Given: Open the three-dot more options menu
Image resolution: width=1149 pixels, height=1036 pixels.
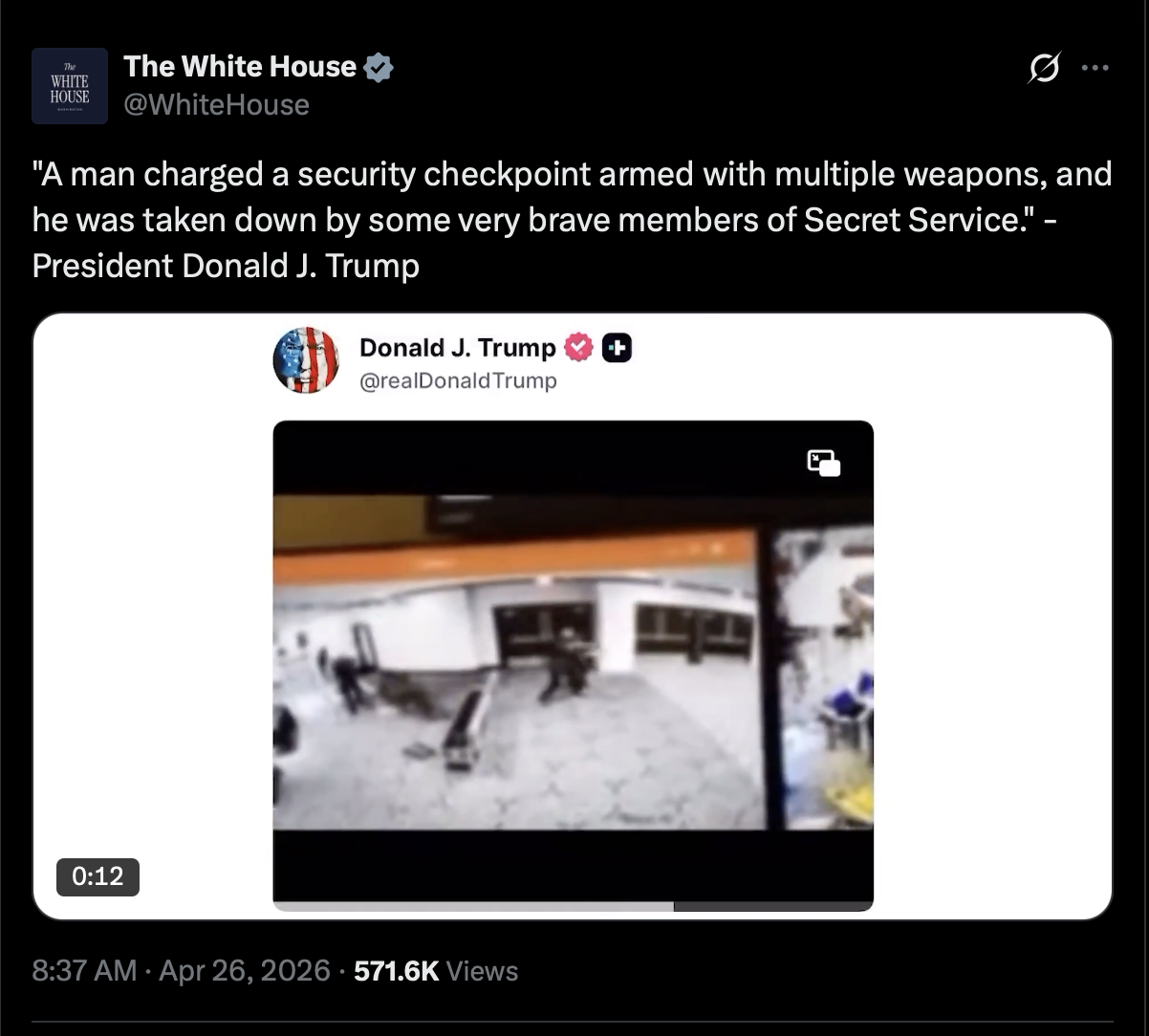Looking at the screenshot, I should (1095, 68).
